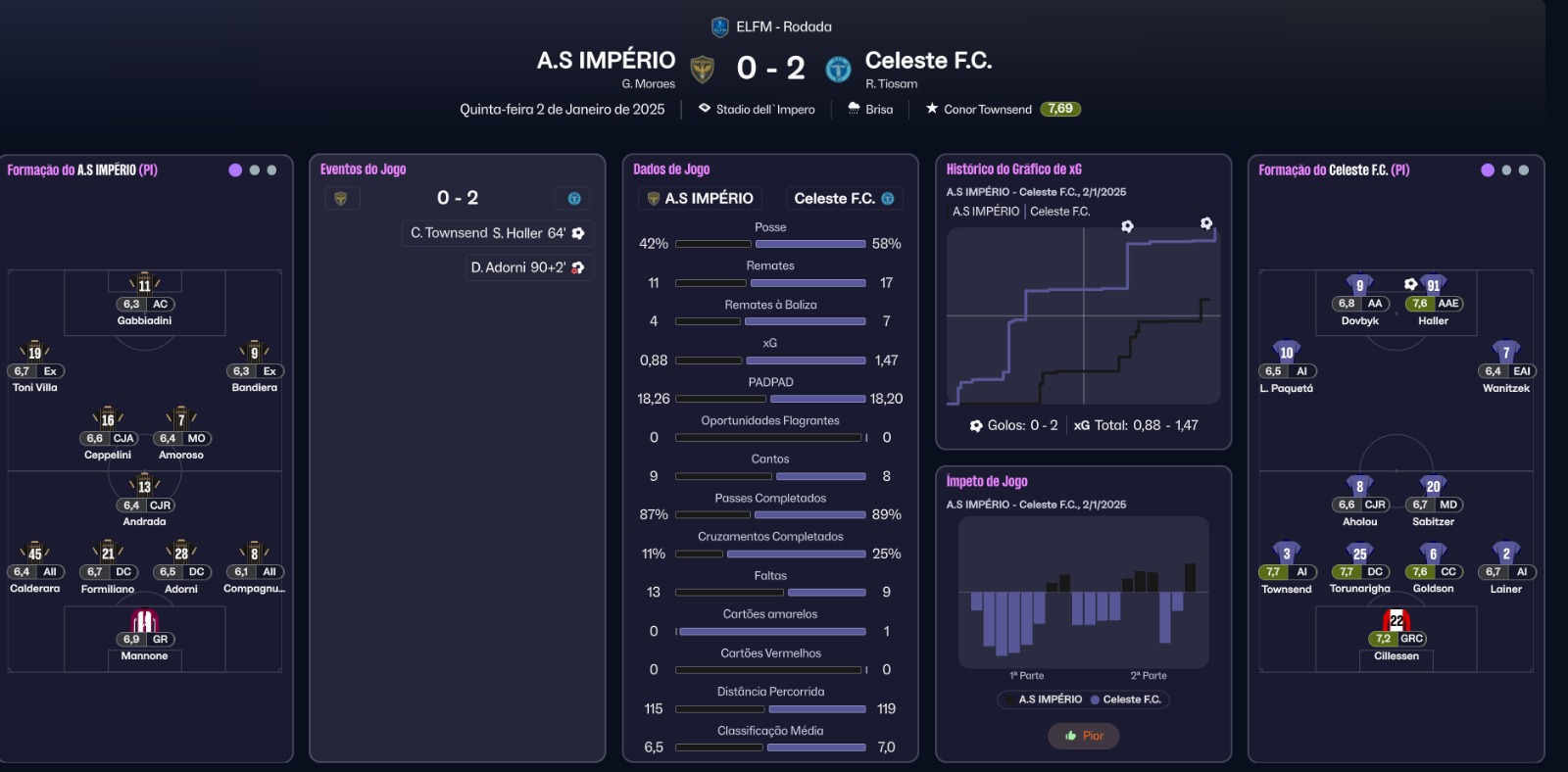Click the Celeste F.C. badge in the header
This screenshot has height=772, width=1568.
pos(838,69)
